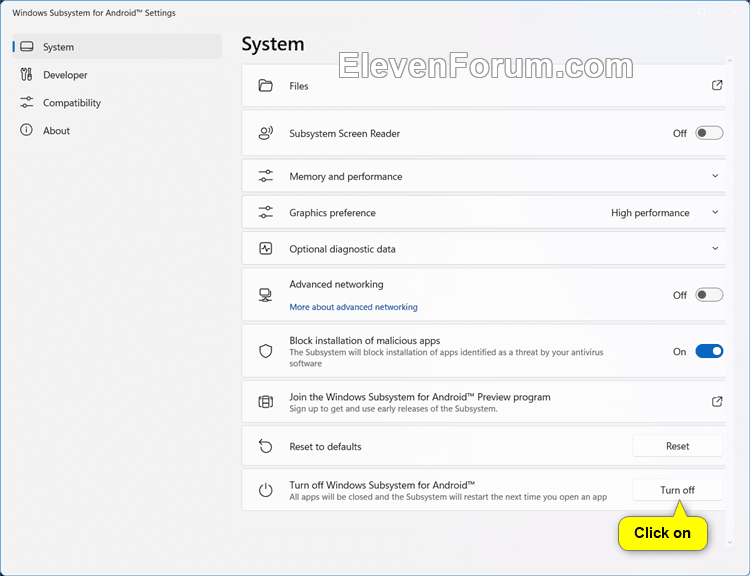750x576 pixels.
Task: Click the Files folder icon
Action: coord(265,86)
